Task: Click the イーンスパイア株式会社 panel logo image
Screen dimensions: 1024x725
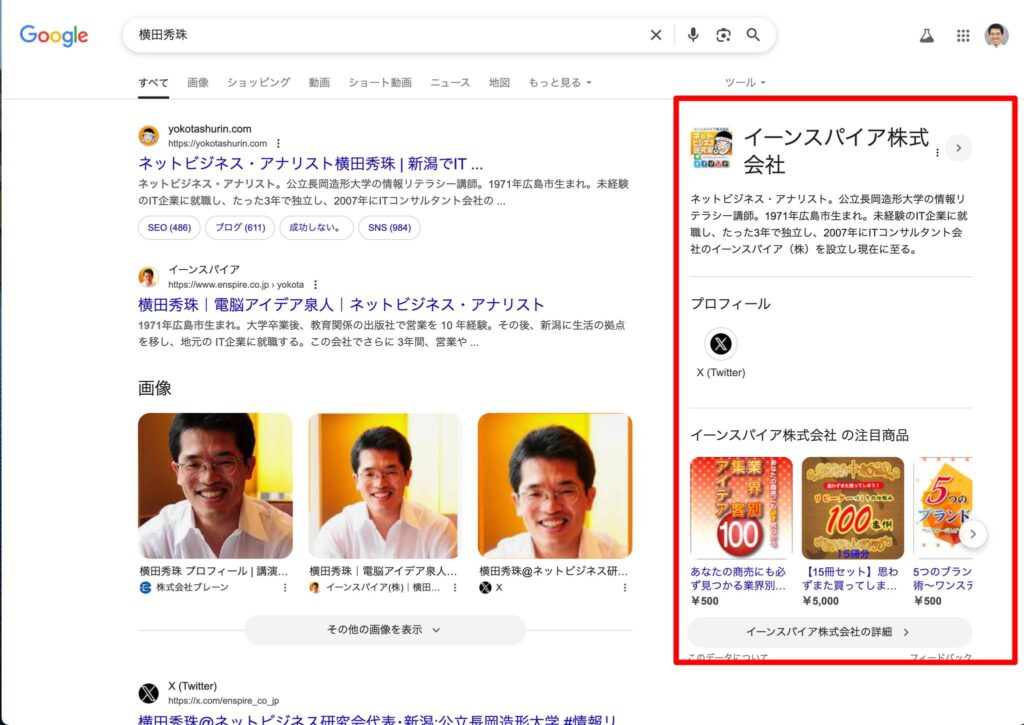Action: pos(711,149)
